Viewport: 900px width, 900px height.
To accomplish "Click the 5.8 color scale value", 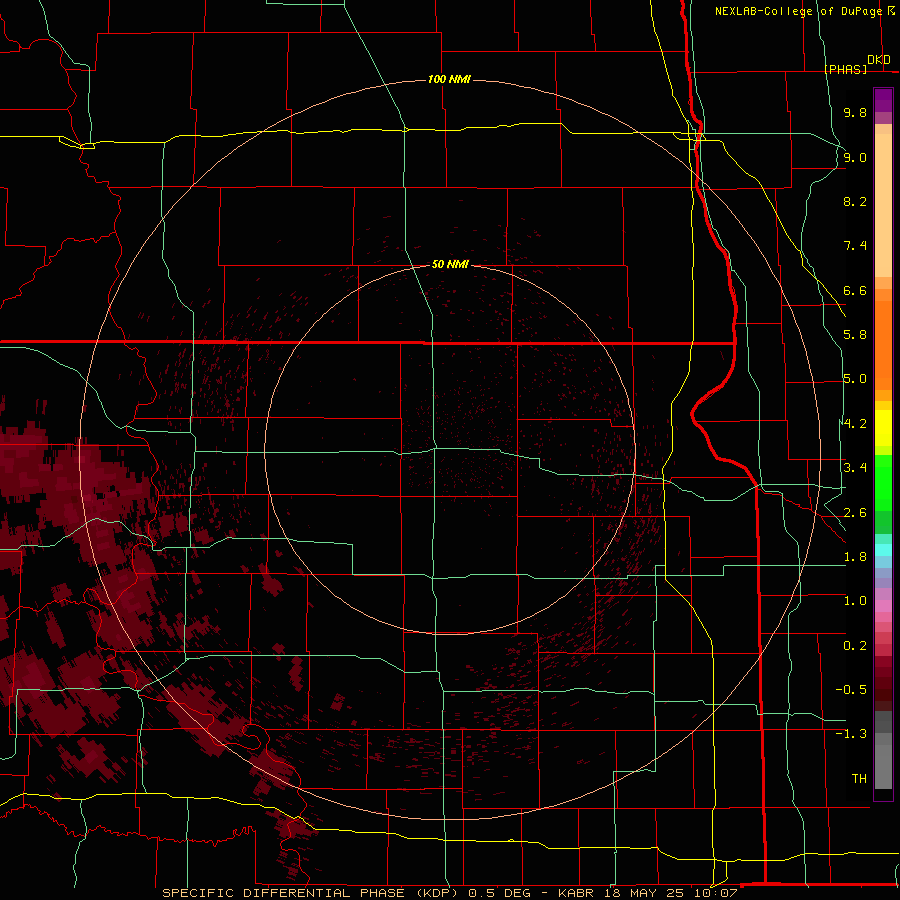I will coord(855,335).
